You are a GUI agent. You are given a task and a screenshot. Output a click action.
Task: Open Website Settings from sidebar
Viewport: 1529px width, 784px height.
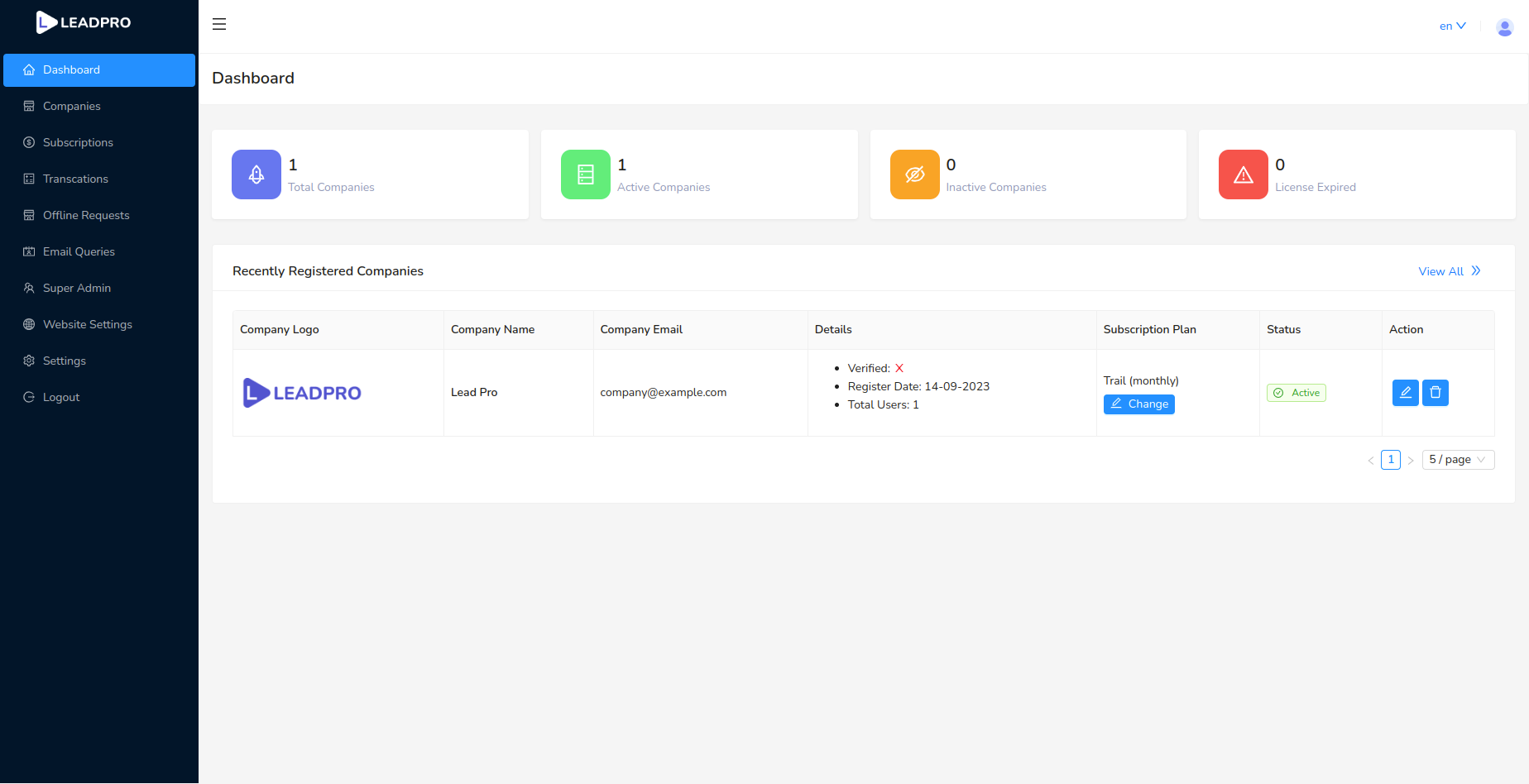(x=88, y=324)
